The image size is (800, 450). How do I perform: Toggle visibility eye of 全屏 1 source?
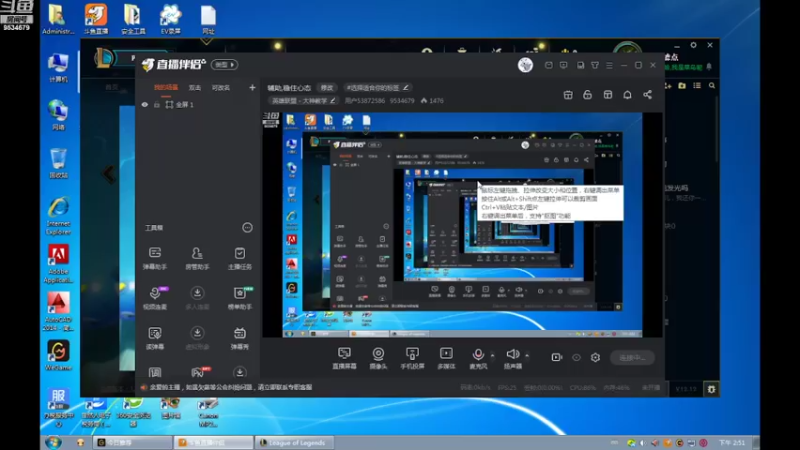tap(145, 105)
